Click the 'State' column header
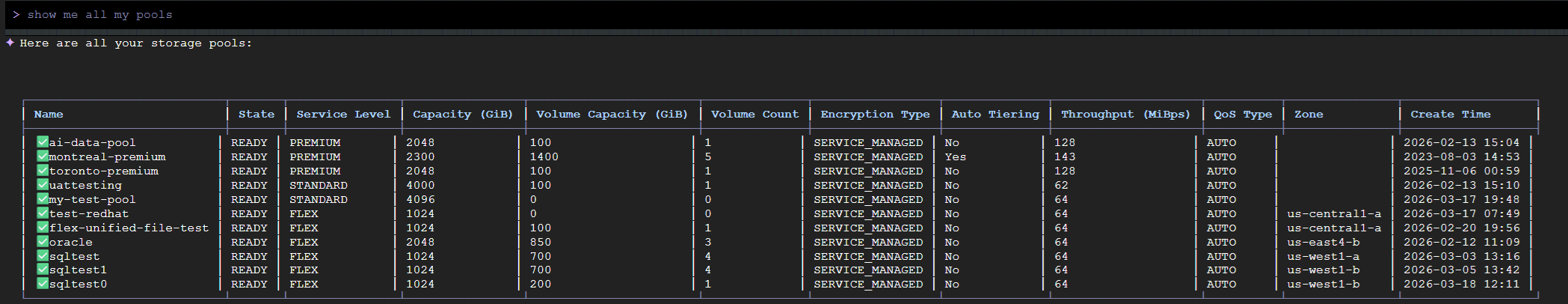1568x304 pixels. (256, 114)
